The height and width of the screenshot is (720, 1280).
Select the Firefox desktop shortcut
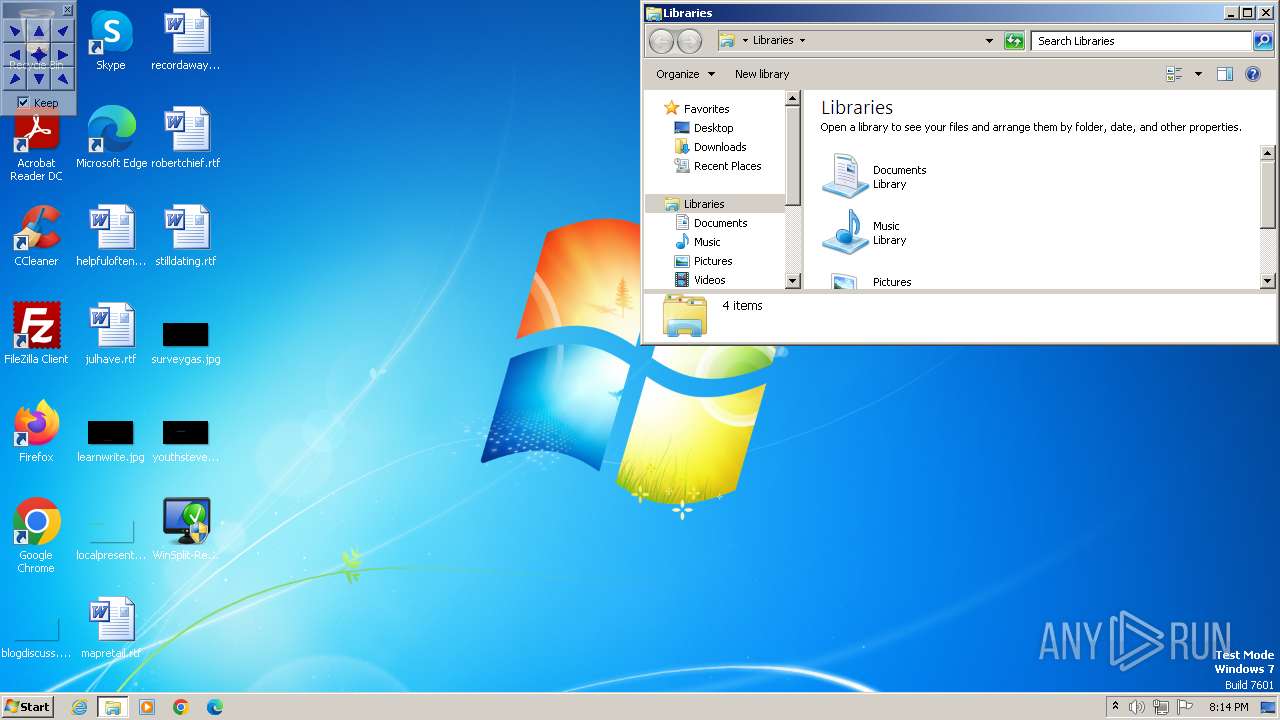tap(36, 432)
